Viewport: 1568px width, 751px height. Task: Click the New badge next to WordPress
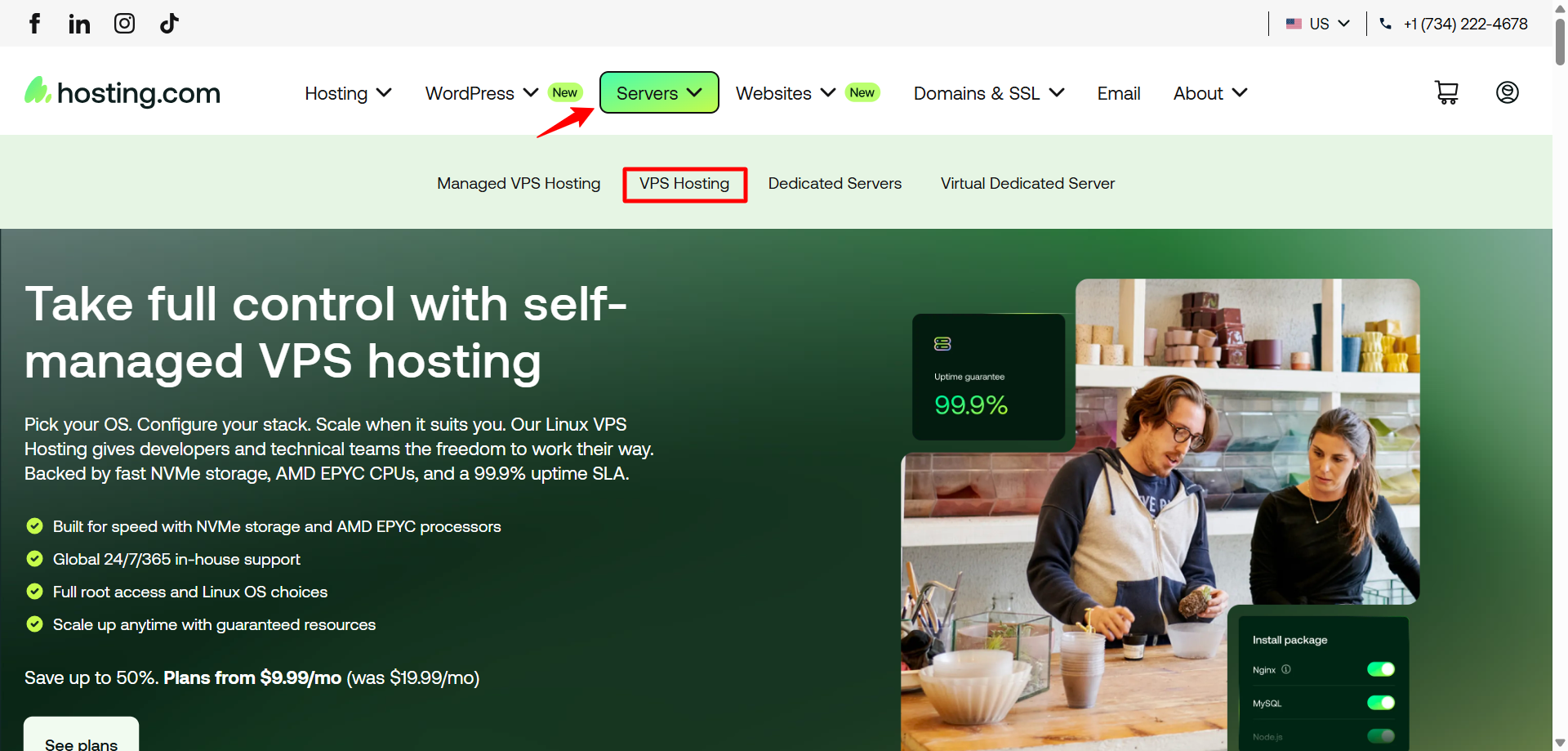(x=565, y=92)
